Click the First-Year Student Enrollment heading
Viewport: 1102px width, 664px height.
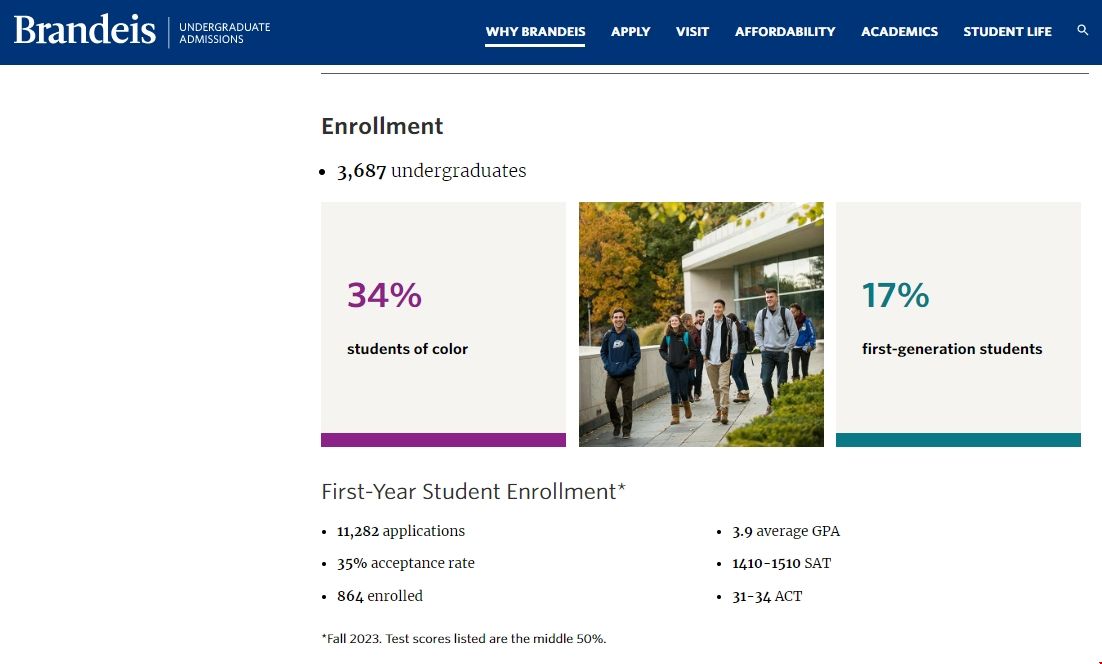(473, 492)
